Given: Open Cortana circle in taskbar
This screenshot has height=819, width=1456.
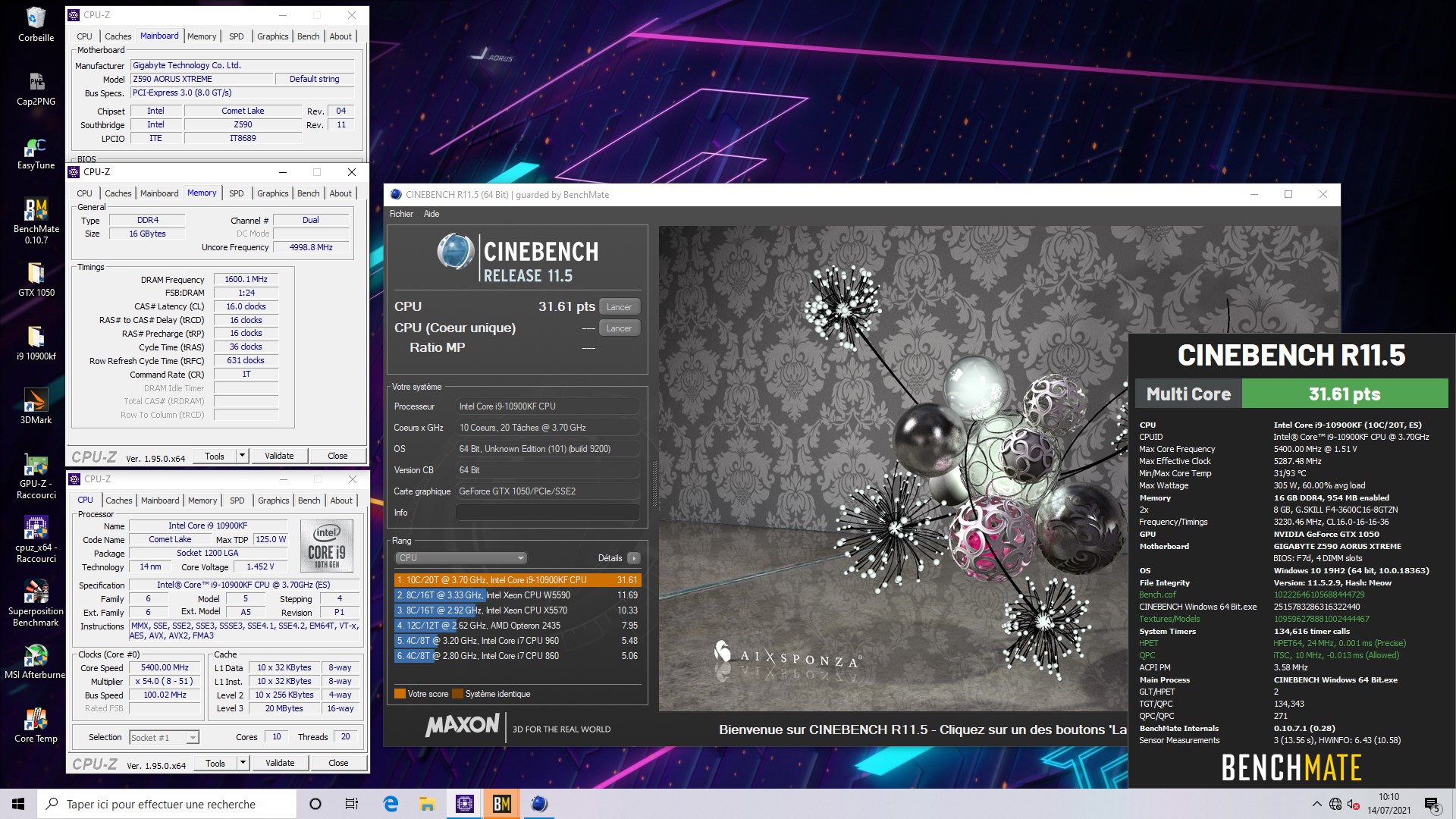Looking at the screenshot, I should pos(315,804).
